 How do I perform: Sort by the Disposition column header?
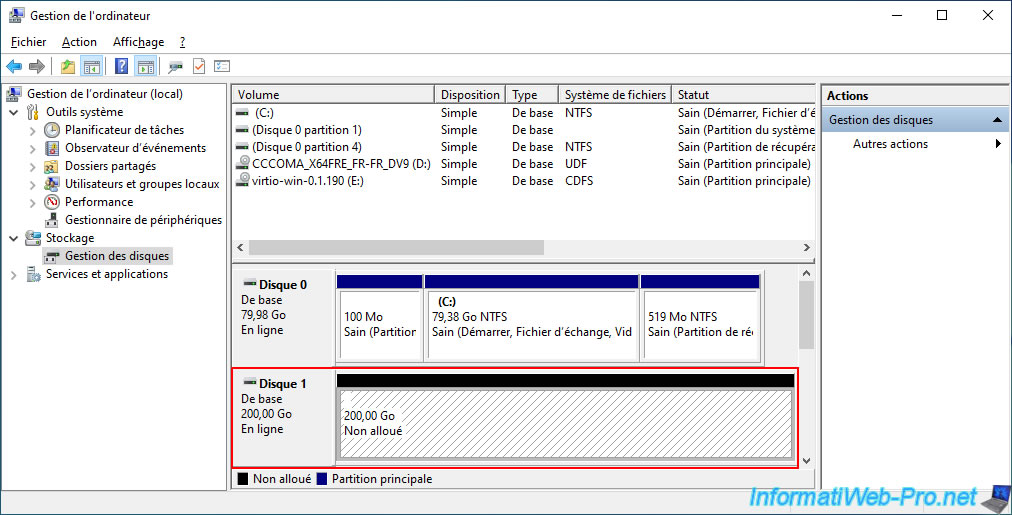point(470,94)
